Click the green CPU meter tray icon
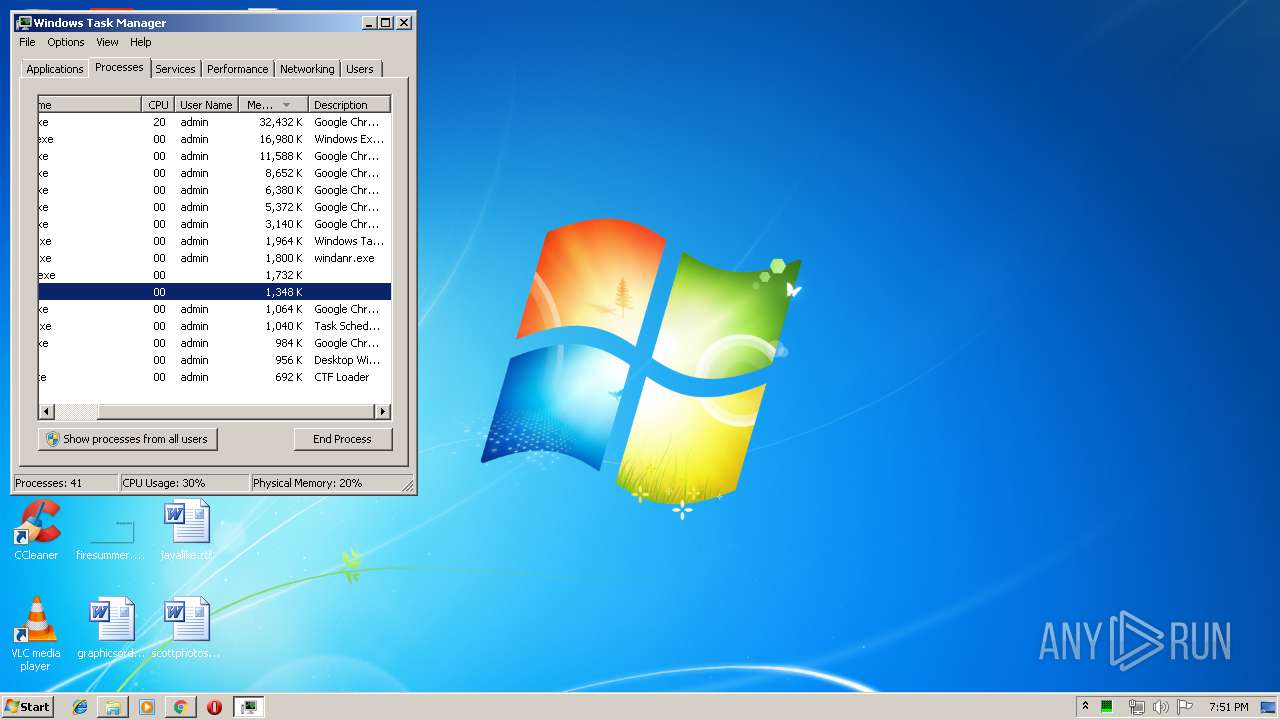1280x720 pixels. (1107, 707)
